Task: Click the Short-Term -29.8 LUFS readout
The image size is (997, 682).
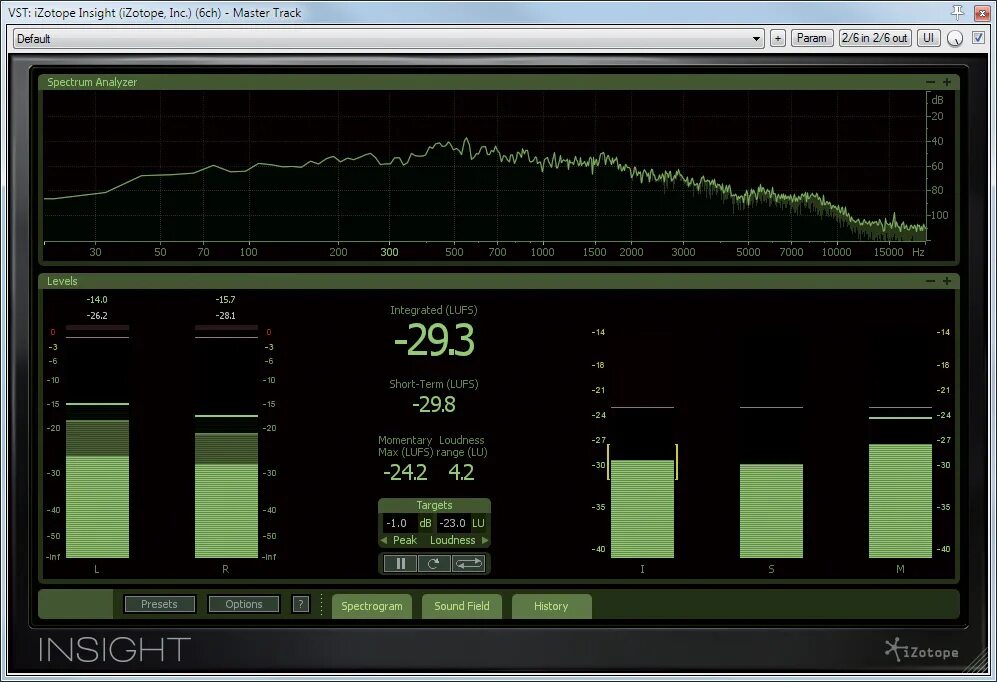Action: [x=434, y=404]
